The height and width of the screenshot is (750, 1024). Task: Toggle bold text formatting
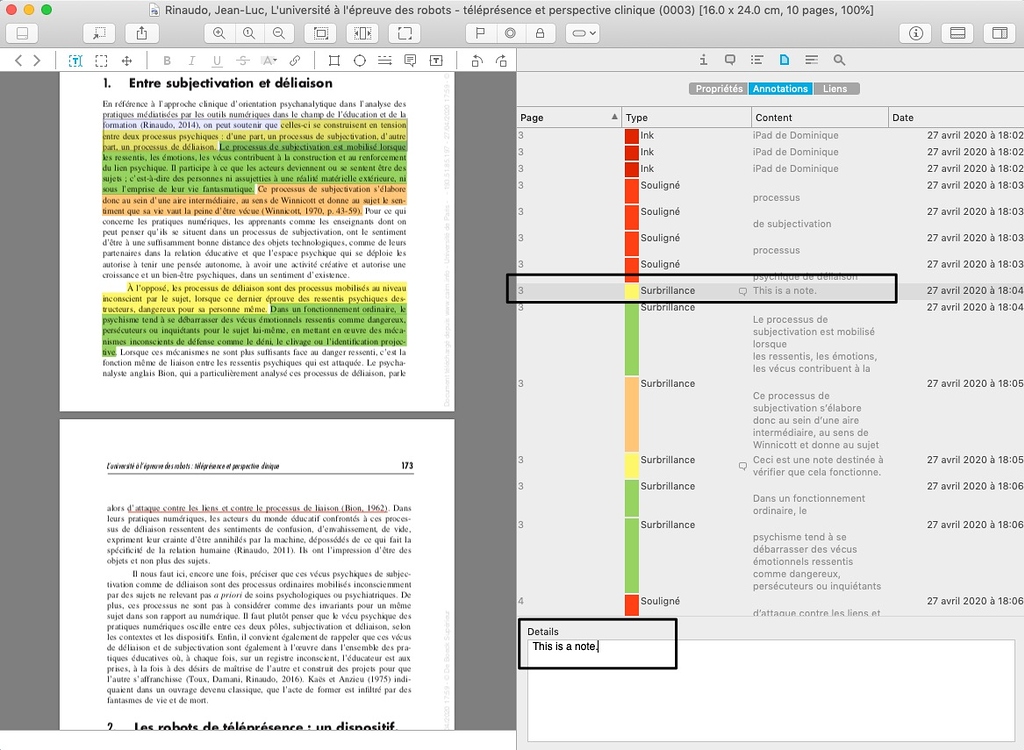[167, 60]
